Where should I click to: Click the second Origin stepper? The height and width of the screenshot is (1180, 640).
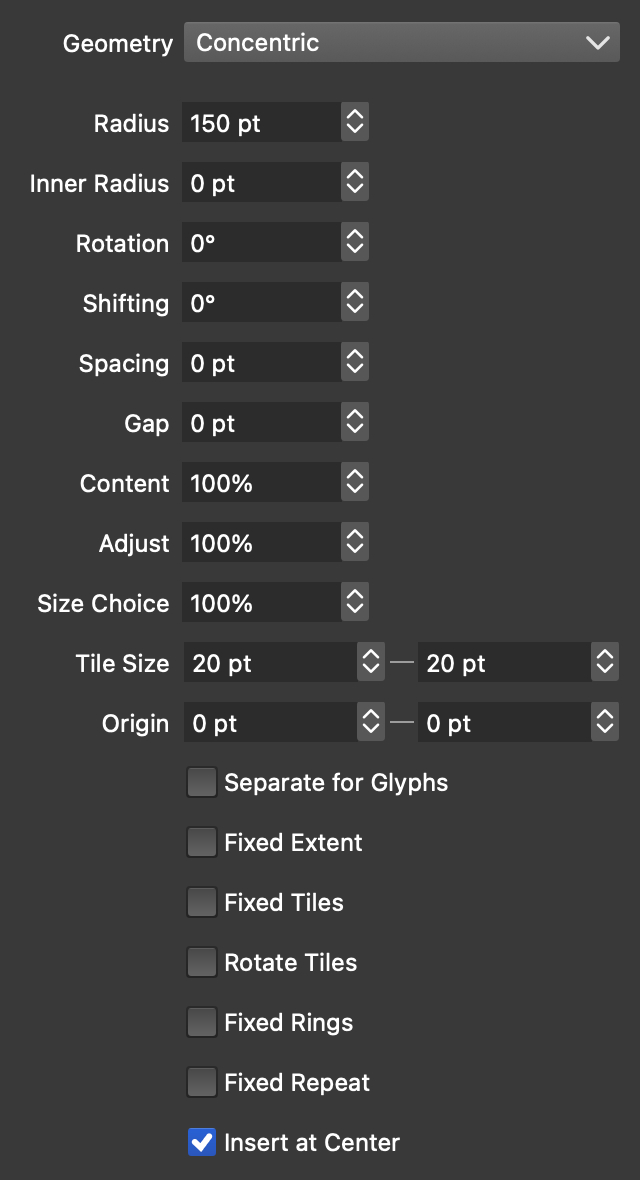pyautogui.click(x=604, y=723)
